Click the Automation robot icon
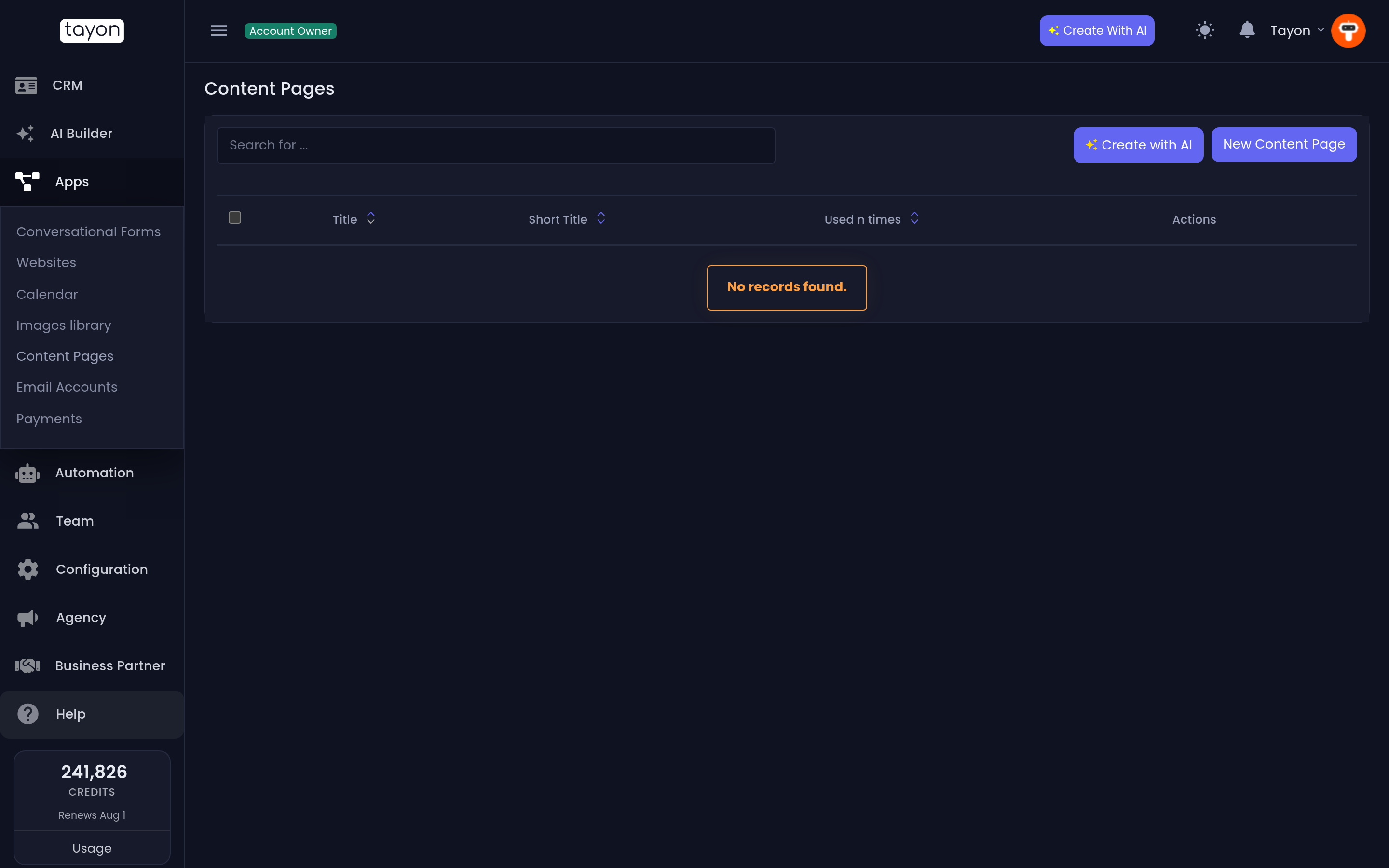 (x=27, y=473)
